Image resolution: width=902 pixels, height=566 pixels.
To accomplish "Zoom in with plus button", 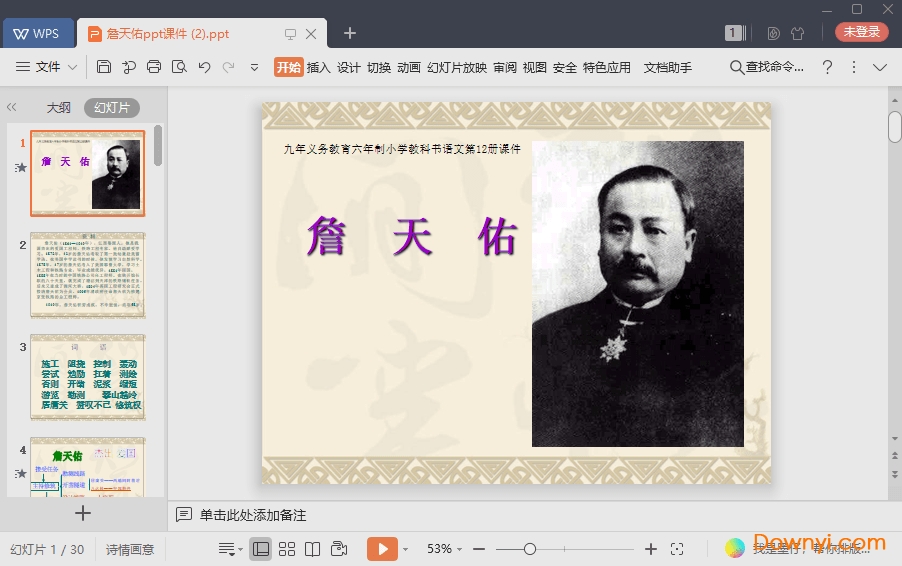I will tap(651, 549).
